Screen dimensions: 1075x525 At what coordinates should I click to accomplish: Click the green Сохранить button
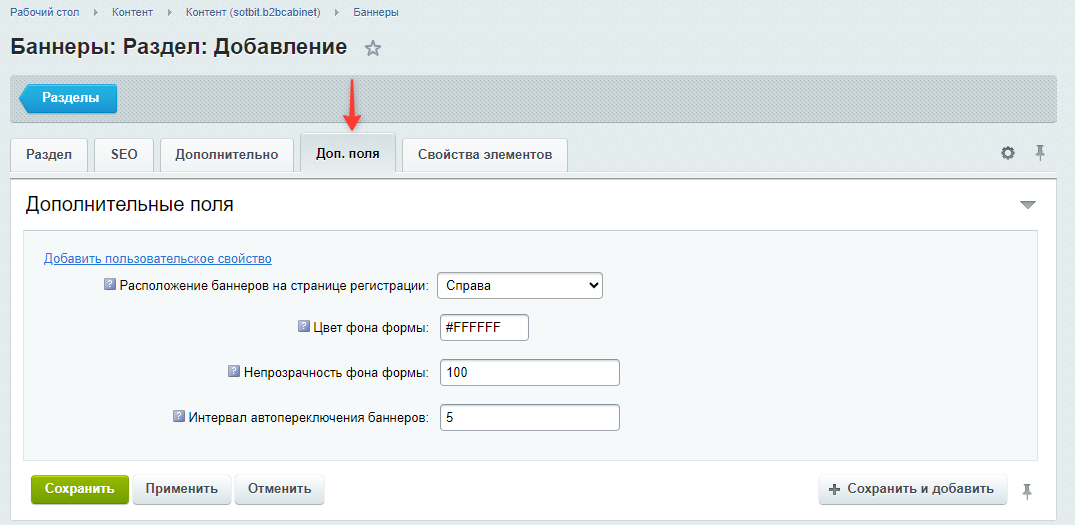[80, 489]
